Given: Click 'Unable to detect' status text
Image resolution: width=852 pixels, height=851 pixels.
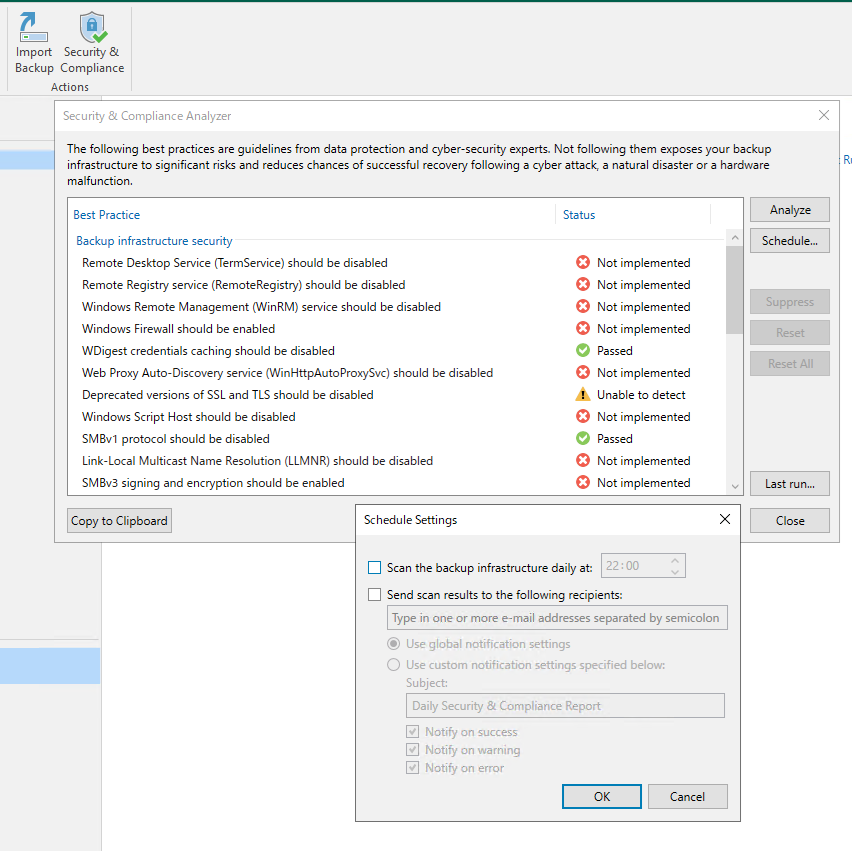Looking at the screenshot, I should click(641, 395).
